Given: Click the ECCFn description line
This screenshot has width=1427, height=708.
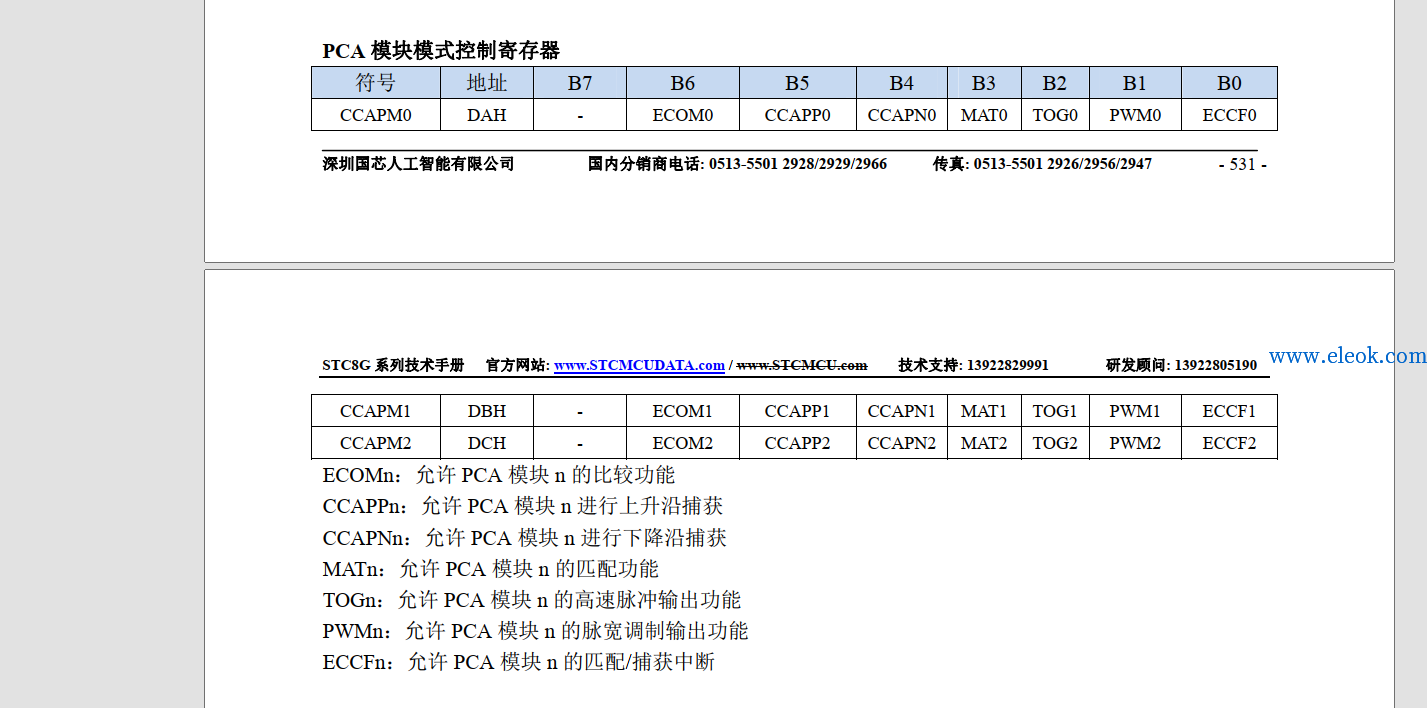Looking at the screenshot, I should pyautogui.click(x=519, y=662).
